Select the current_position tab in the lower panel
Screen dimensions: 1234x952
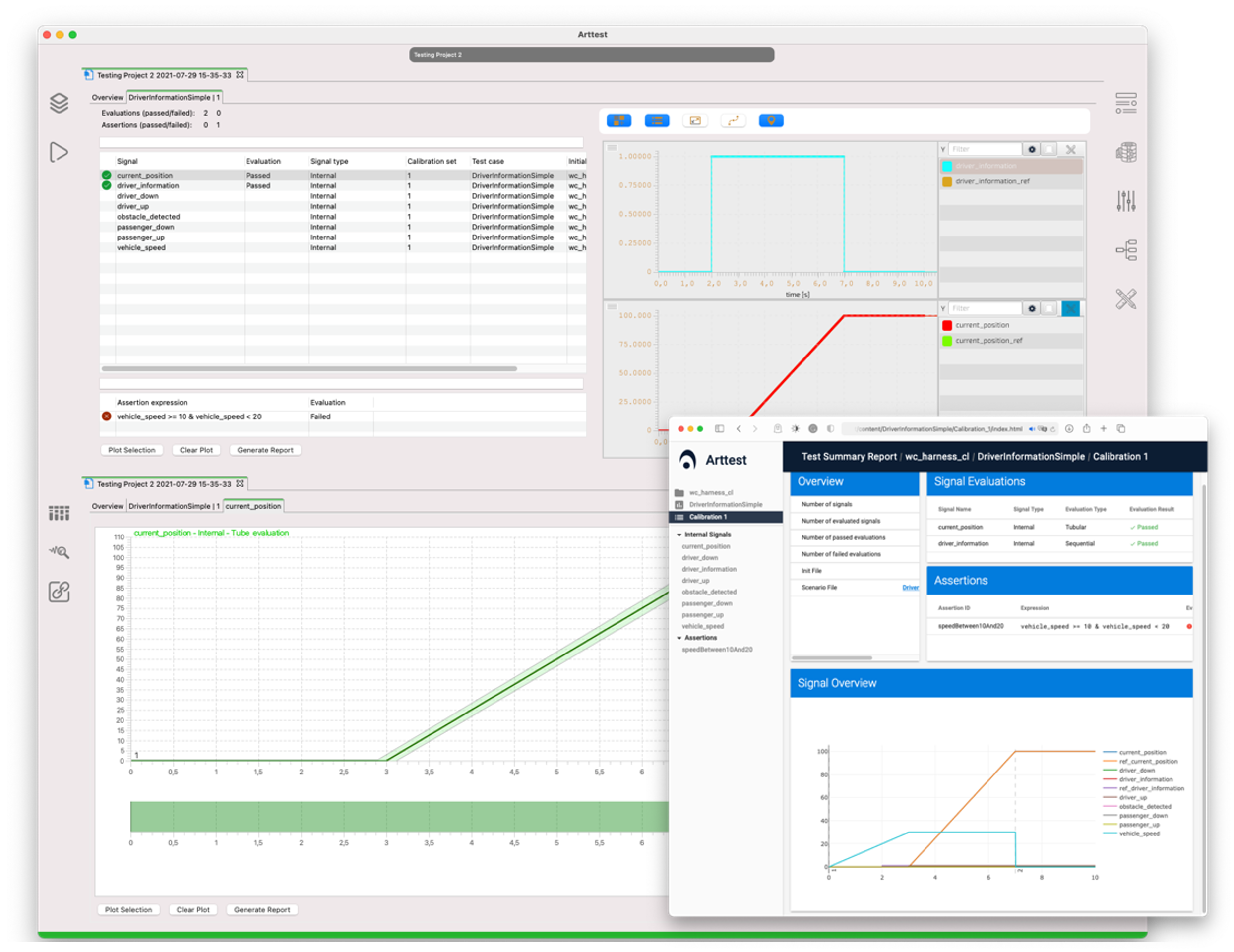pos(252,506)
